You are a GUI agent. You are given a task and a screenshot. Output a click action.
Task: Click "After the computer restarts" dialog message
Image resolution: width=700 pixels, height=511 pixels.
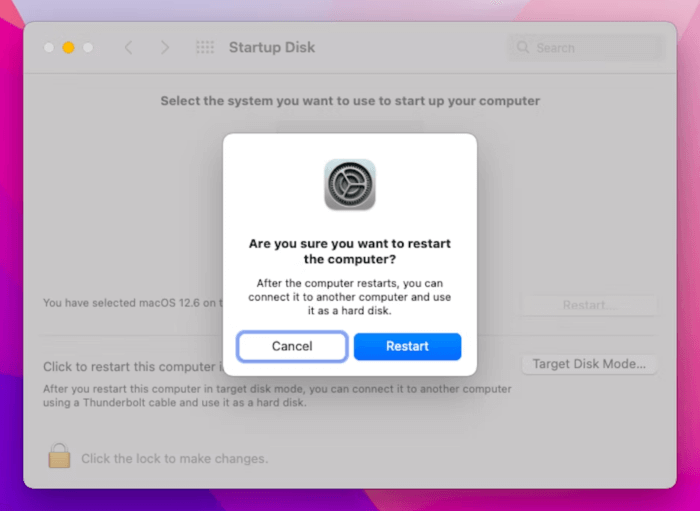pos(350,297)
